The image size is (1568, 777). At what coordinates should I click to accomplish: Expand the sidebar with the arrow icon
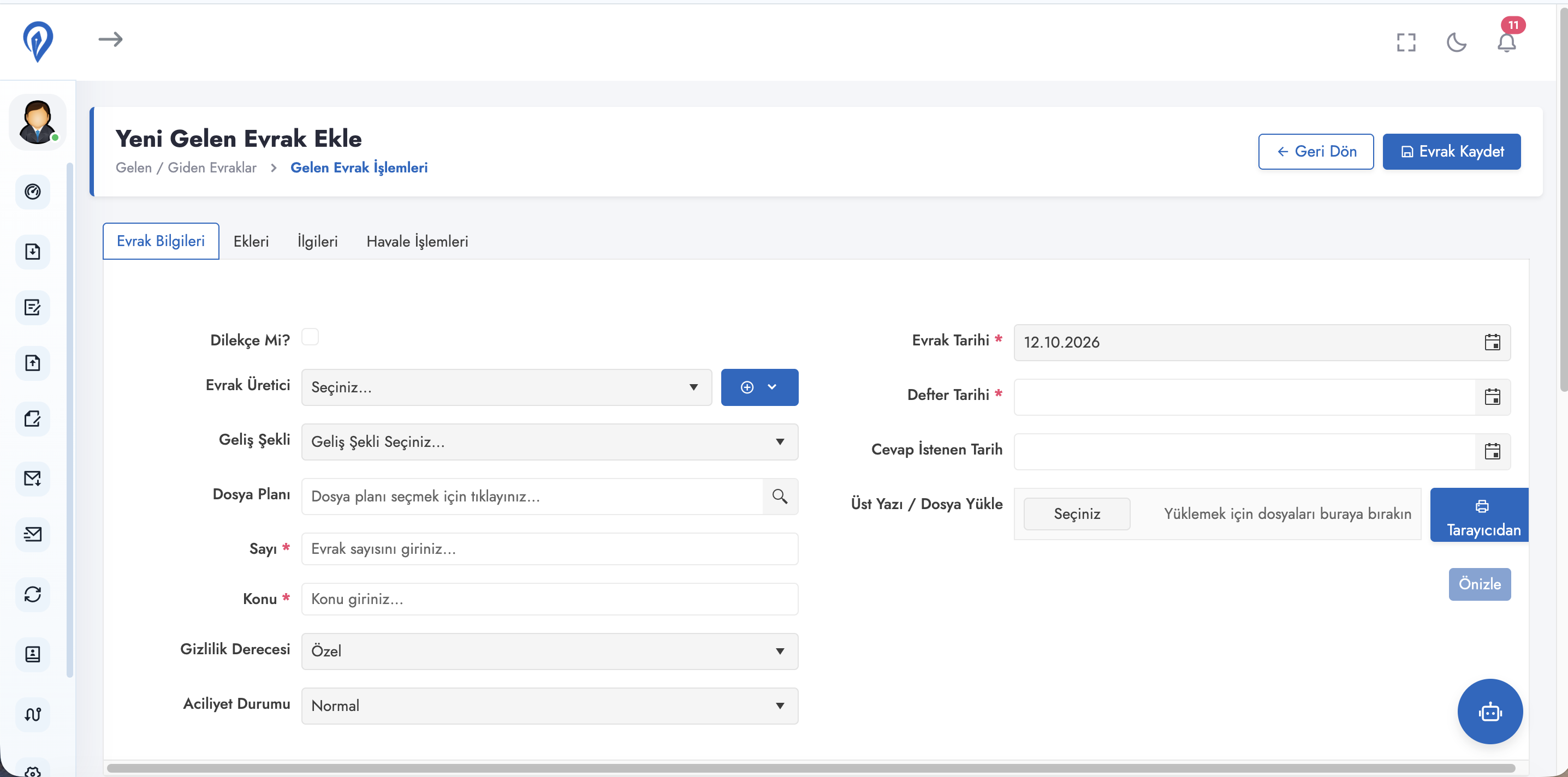click(x=110, y=39)
